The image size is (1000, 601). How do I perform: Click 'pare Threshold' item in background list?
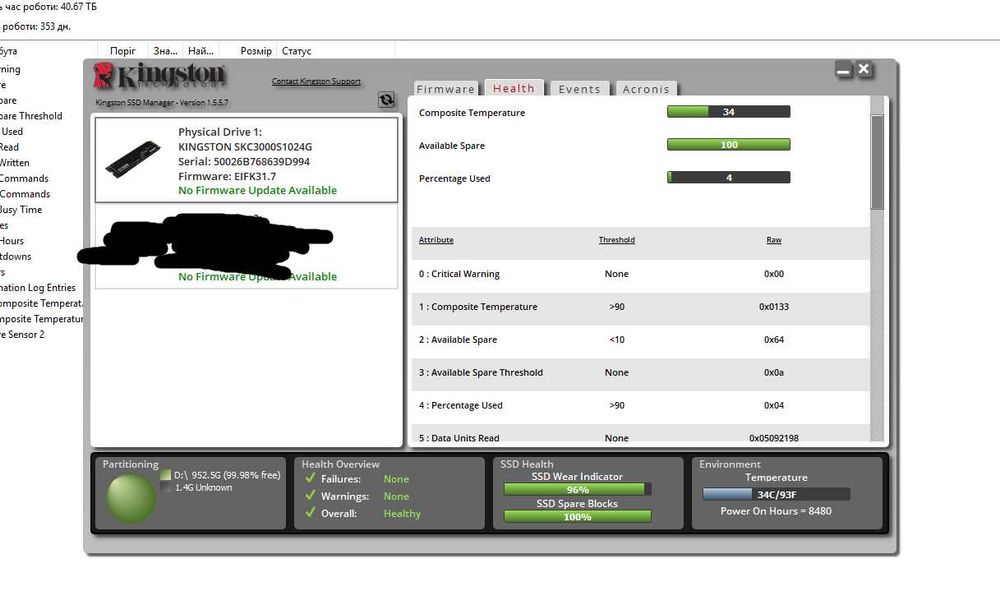[x=31, y=116]
